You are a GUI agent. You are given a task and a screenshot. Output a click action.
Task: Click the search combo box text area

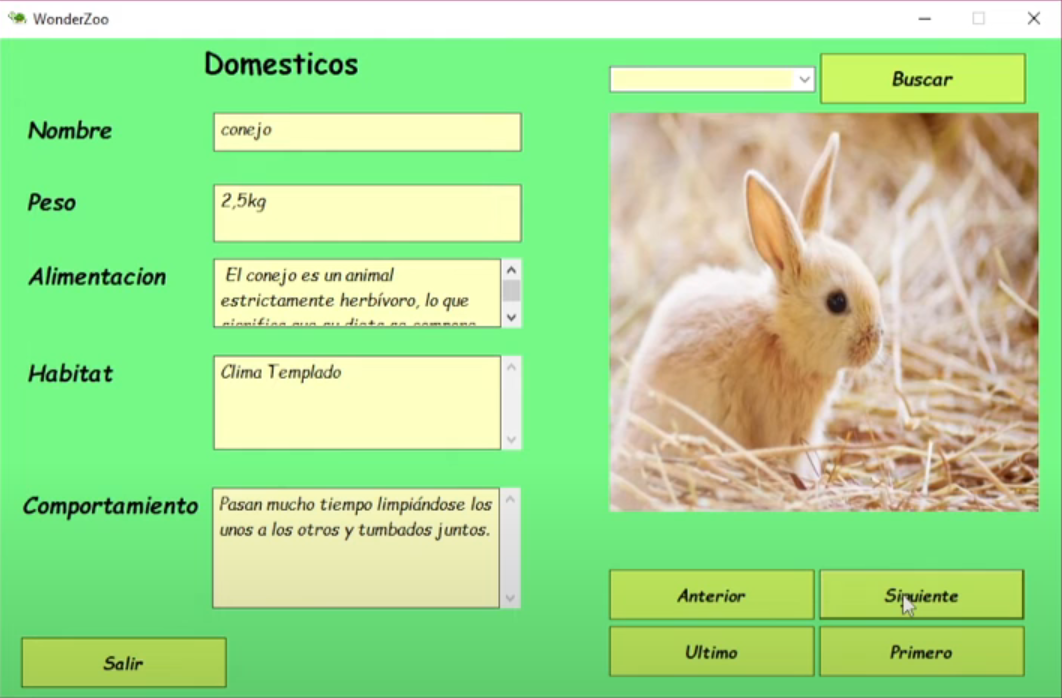[x=702, y=80]
